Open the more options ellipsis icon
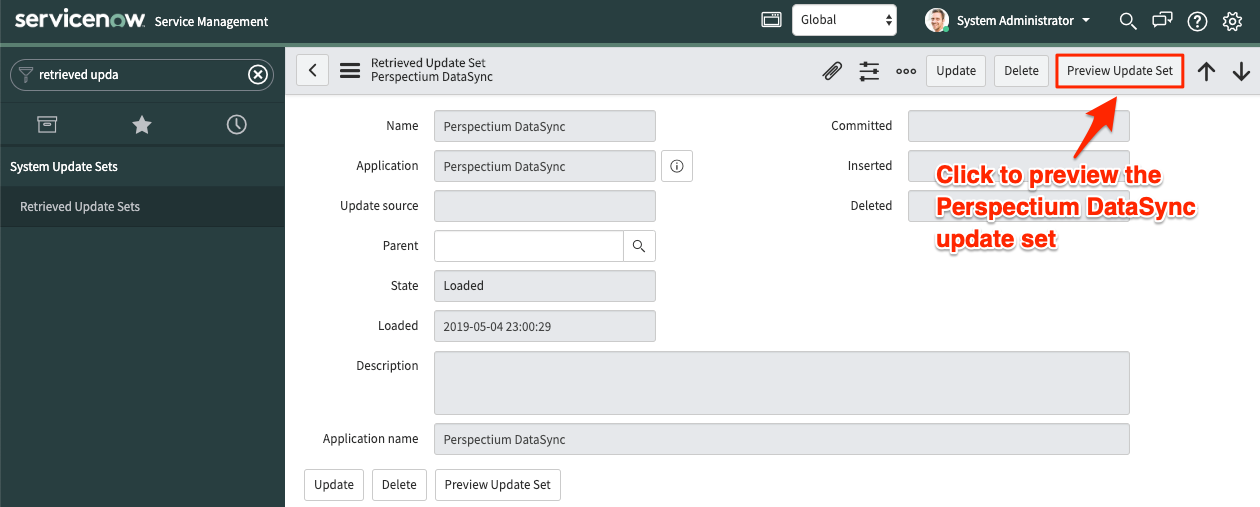The width and height of the screenshot is (1260, 507). pyautogui.click(x=906, y=71)
